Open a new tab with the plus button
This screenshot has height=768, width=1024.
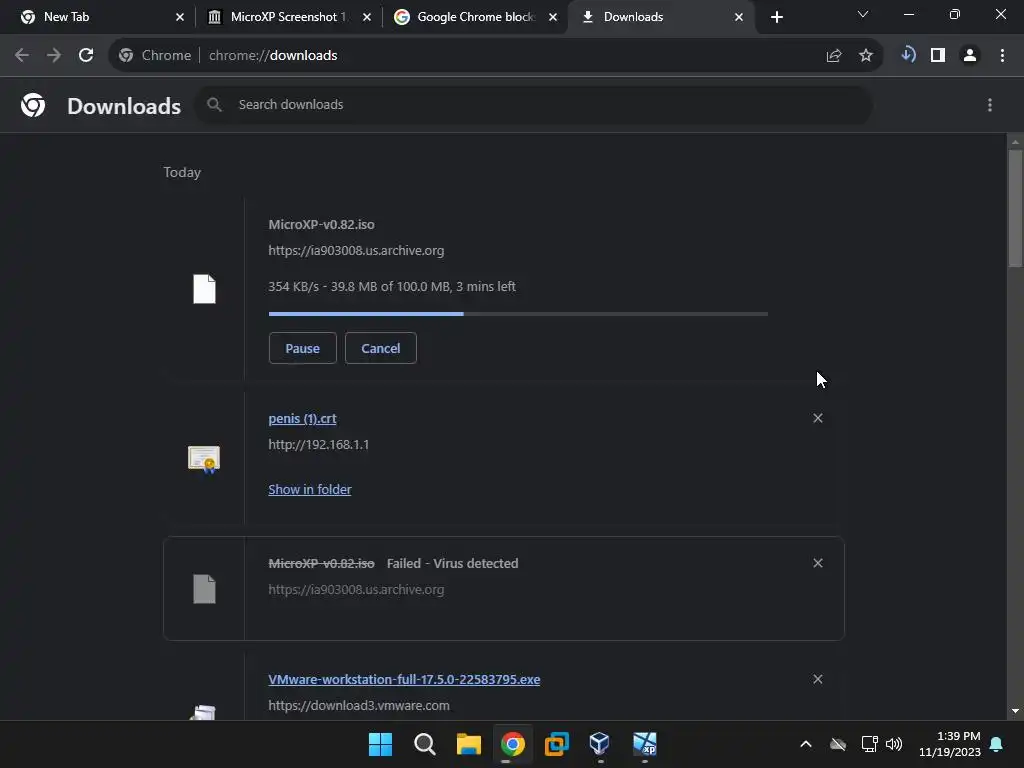tap(776, 17)
